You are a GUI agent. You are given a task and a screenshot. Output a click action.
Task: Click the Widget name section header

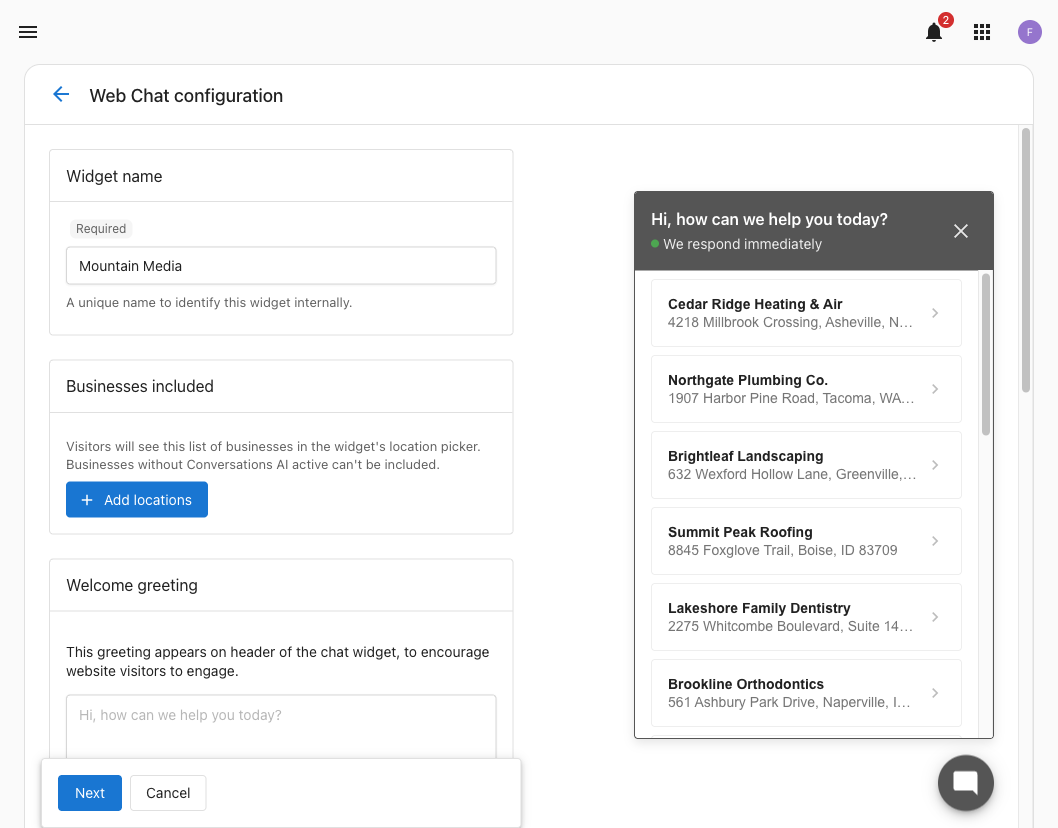[x=114, y=176]
